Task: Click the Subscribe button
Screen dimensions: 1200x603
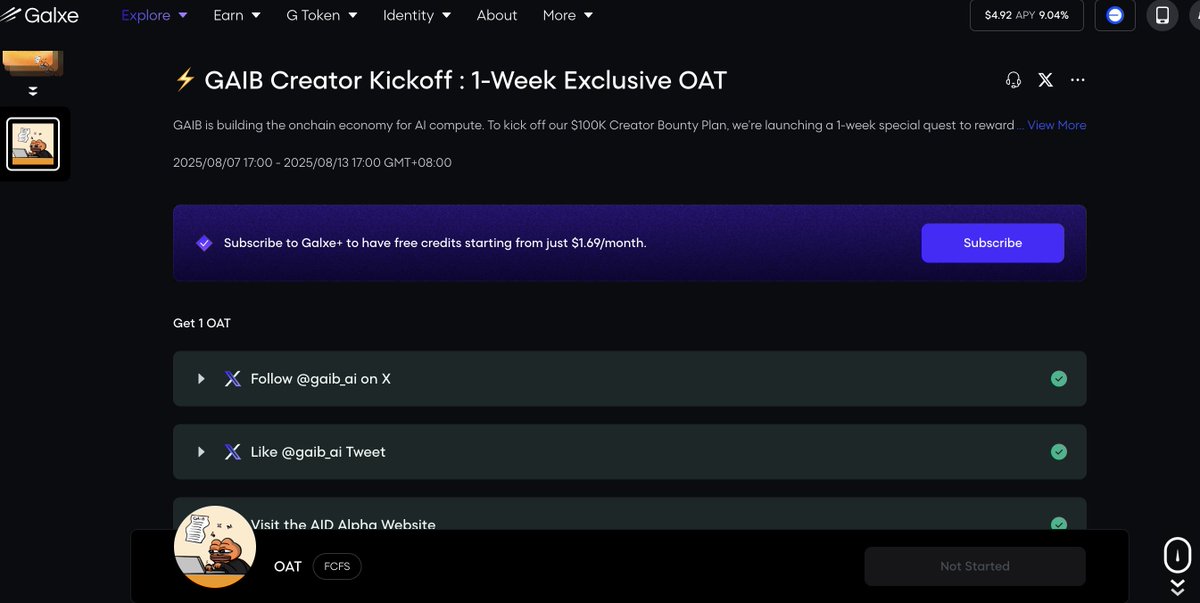Action: [x=992, y=243]
